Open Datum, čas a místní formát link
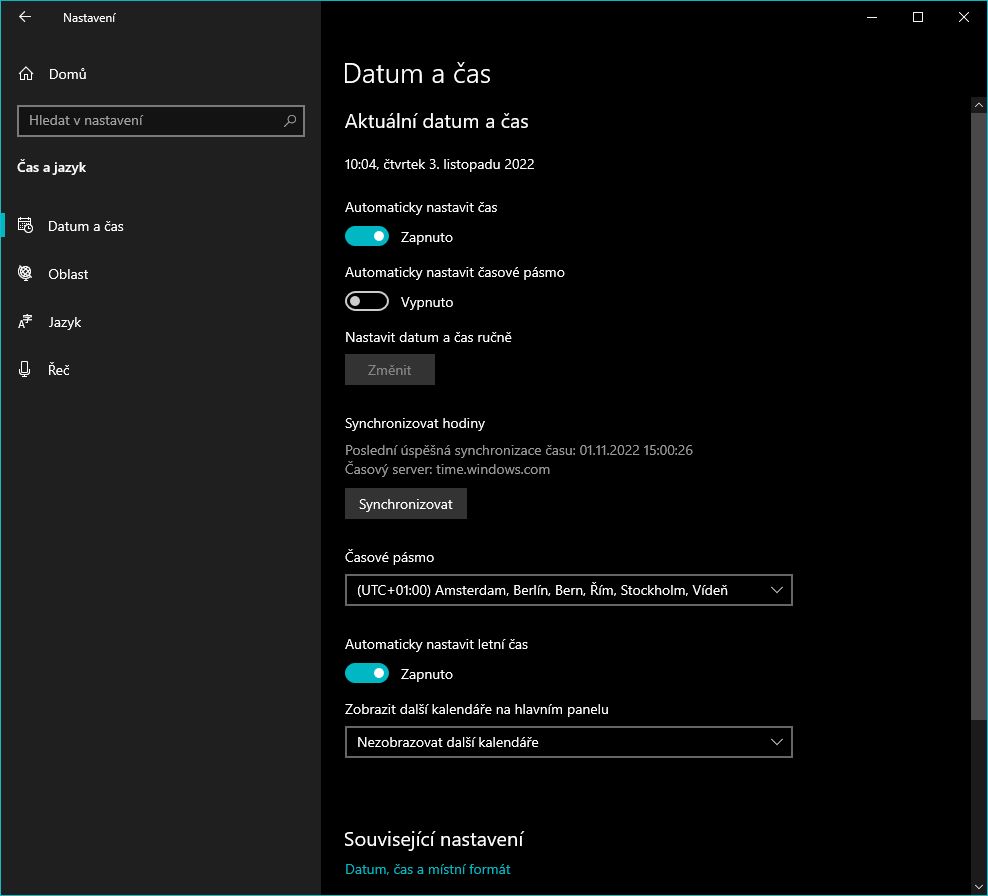This screenshot has height=896, width=988. 427,869
